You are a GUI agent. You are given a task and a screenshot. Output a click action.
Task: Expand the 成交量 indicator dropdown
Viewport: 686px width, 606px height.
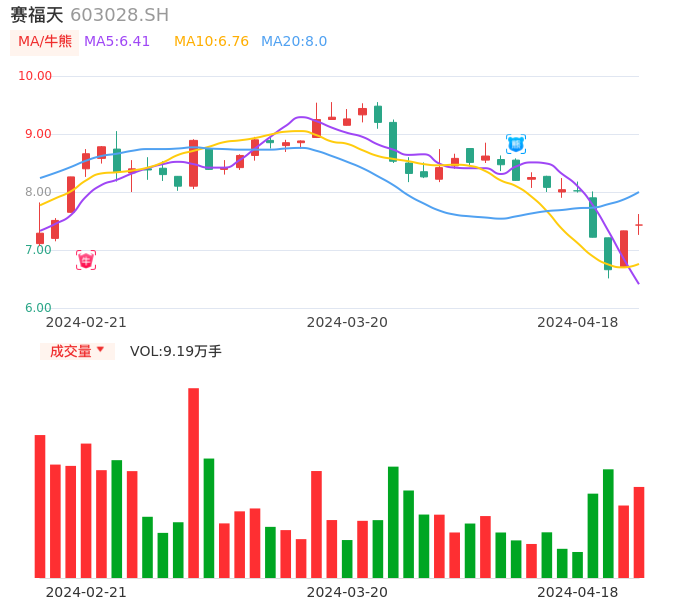[x=77, y=351]
